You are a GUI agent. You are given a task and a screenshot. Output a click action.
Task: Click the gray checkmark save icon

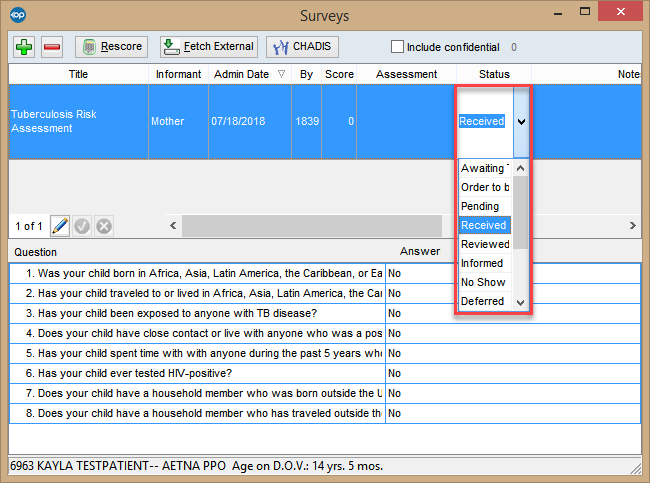click(82, 226)
